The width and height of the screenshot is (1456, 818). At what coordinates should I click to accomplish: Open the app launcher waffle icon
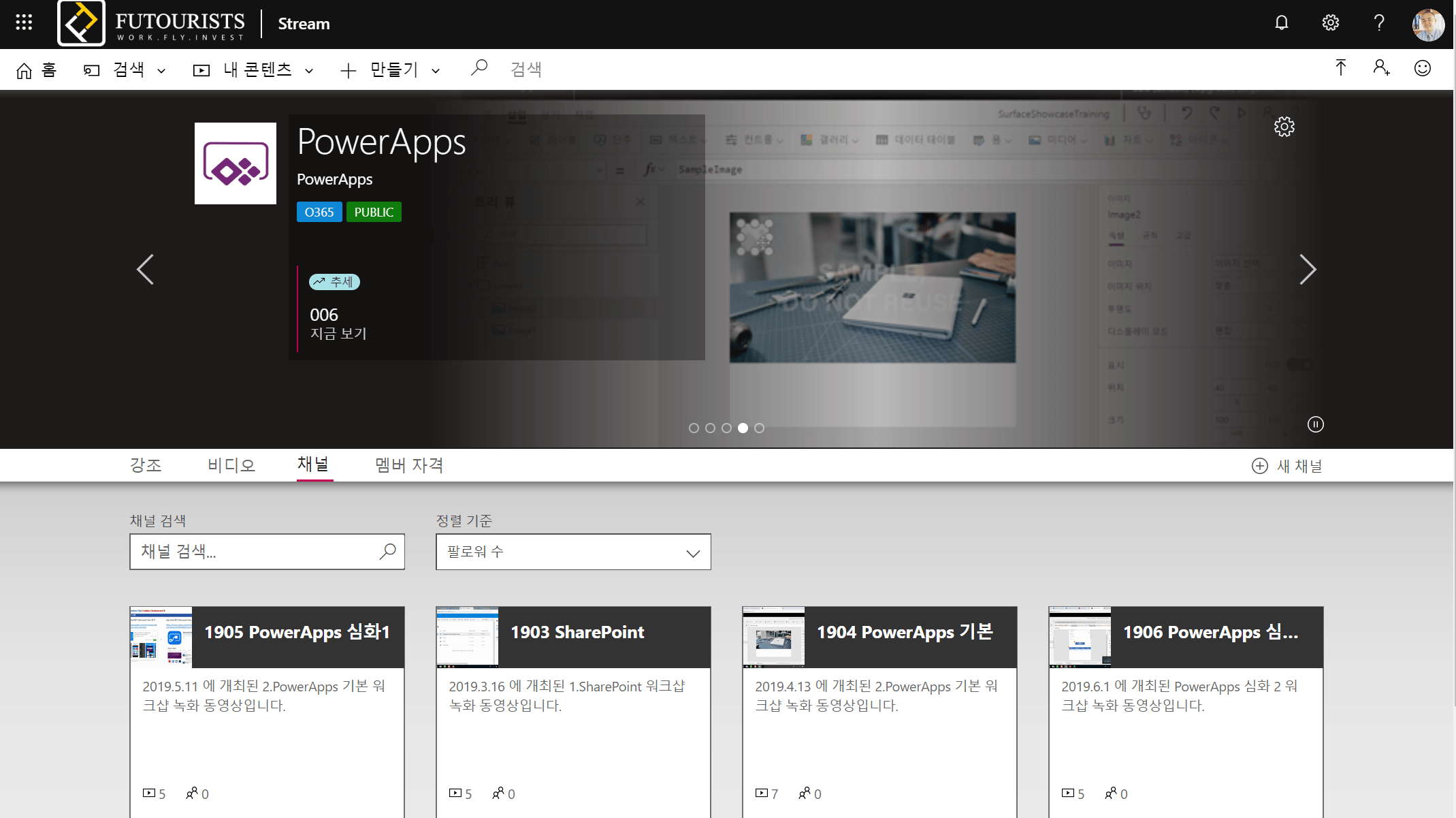[x=24, y=23]
